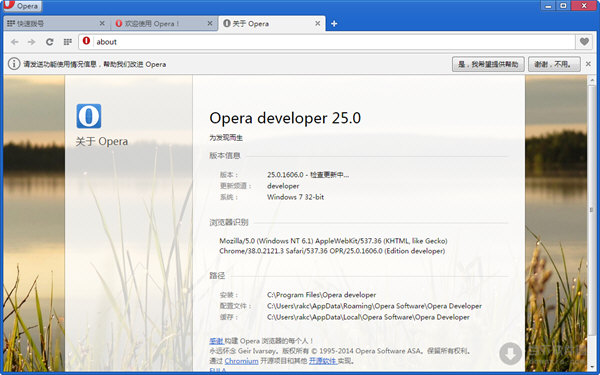
Task: Go forward with the right arrow
Action: 32,42
